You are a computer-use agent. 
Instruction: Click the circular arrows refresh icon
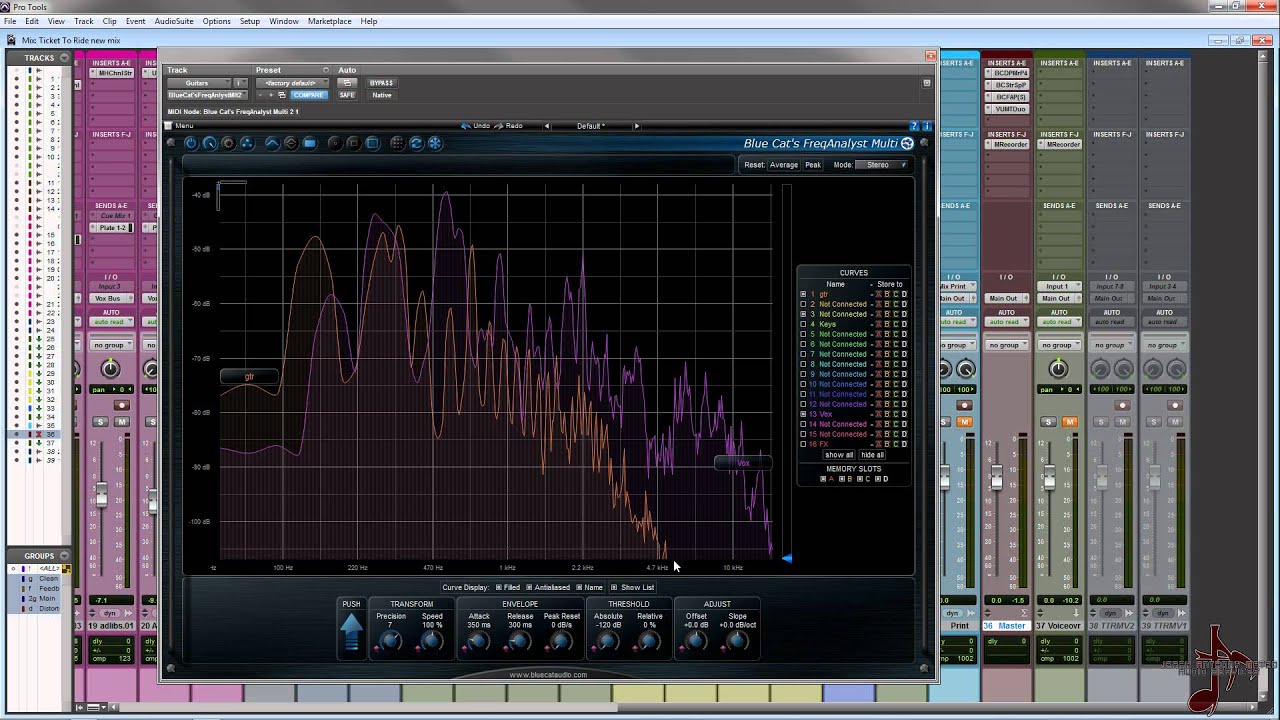416,144
